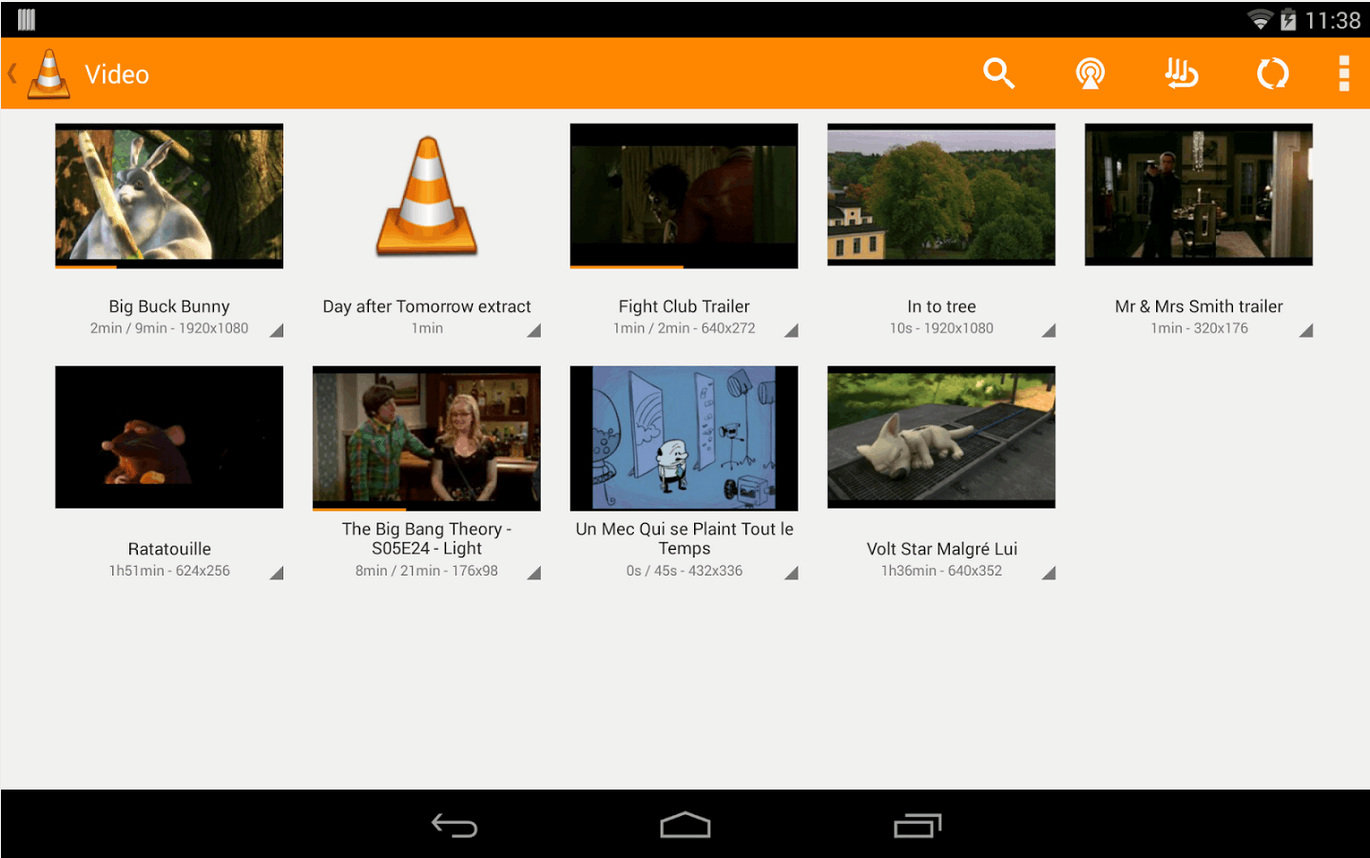This screenshot has height=858, width=1370.
Task: Play the Big Buck Bunny thumbnail
Action: (x=169, y=196)
